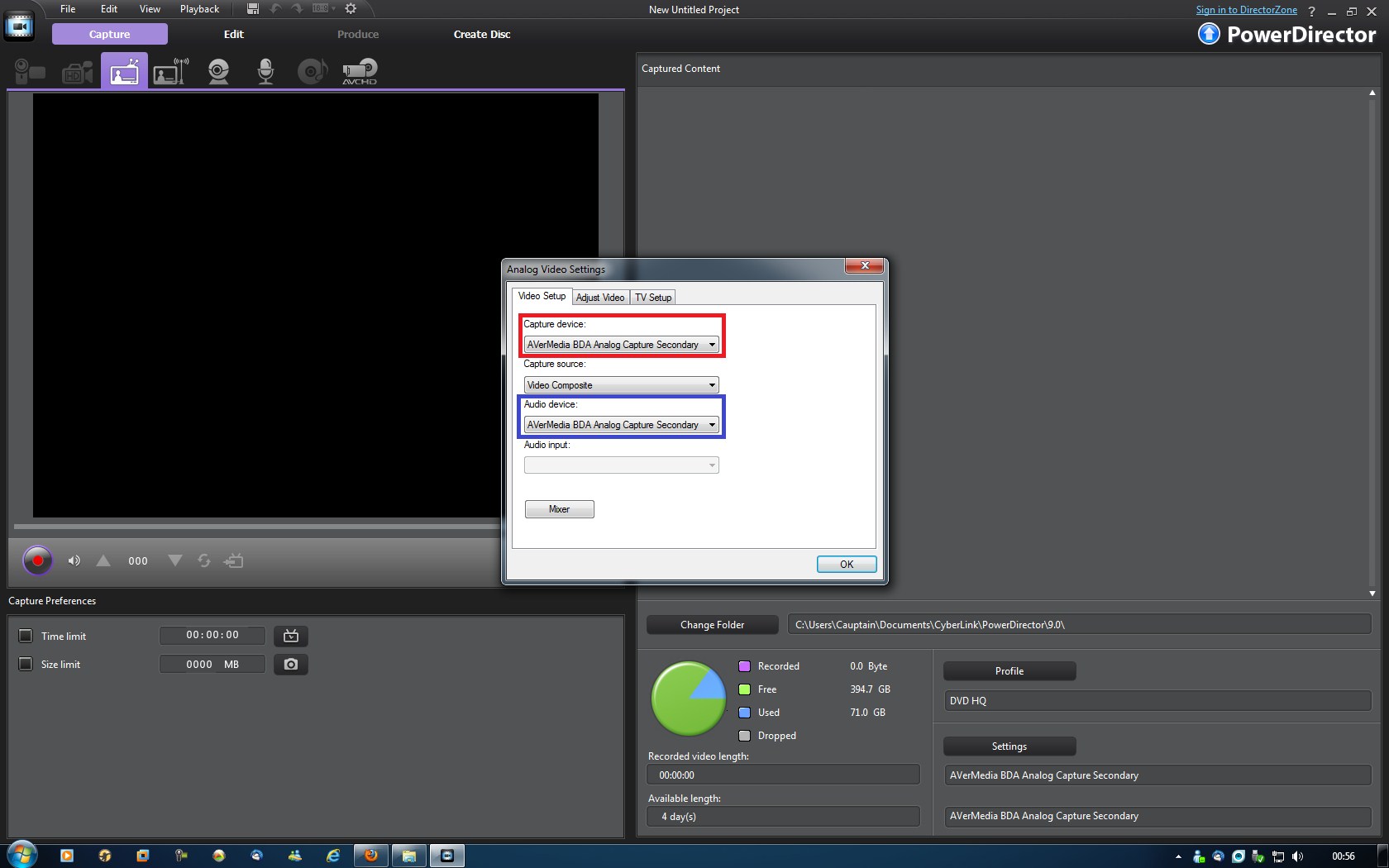
Task: Save project with the floppy disk icon
Action: [x=253, y=9]
